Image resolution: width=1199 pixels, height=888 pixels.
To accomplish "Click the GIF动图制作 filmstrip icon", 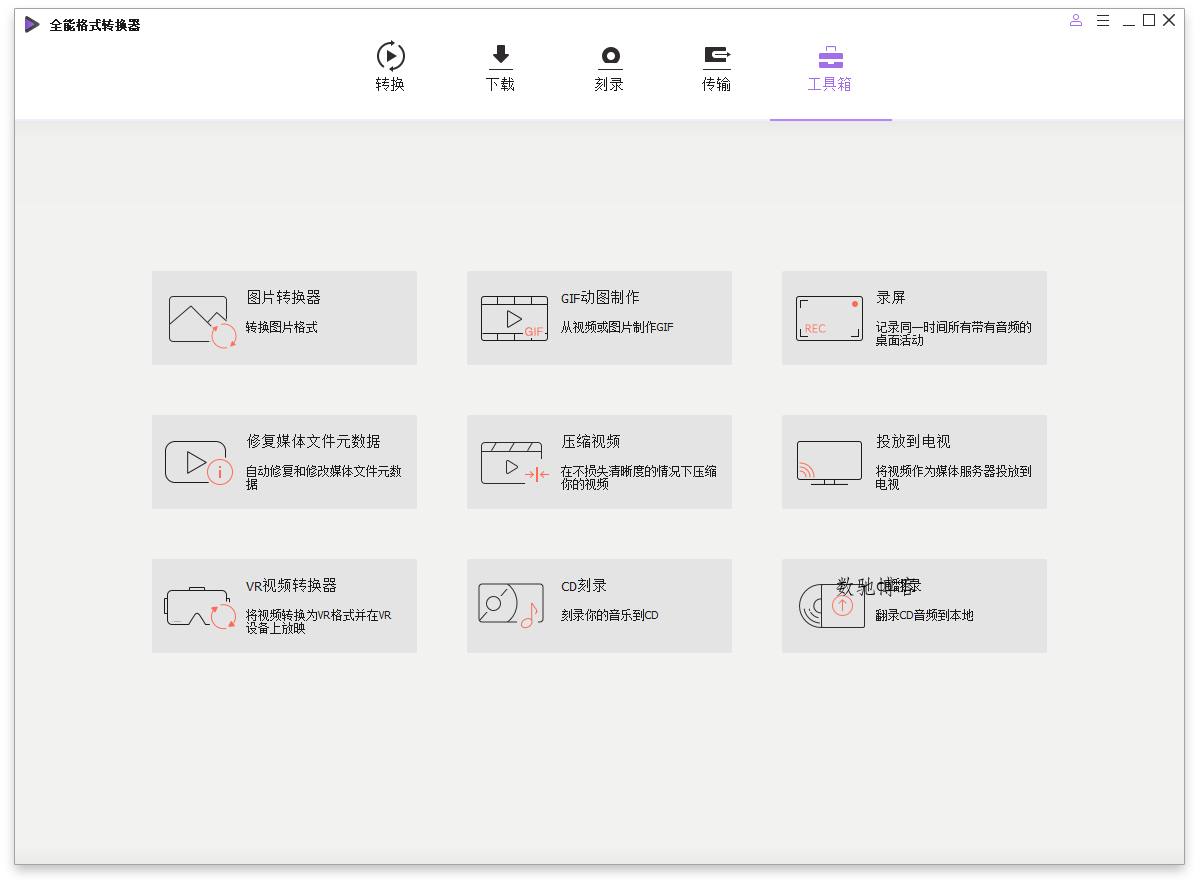I will 515,318.
